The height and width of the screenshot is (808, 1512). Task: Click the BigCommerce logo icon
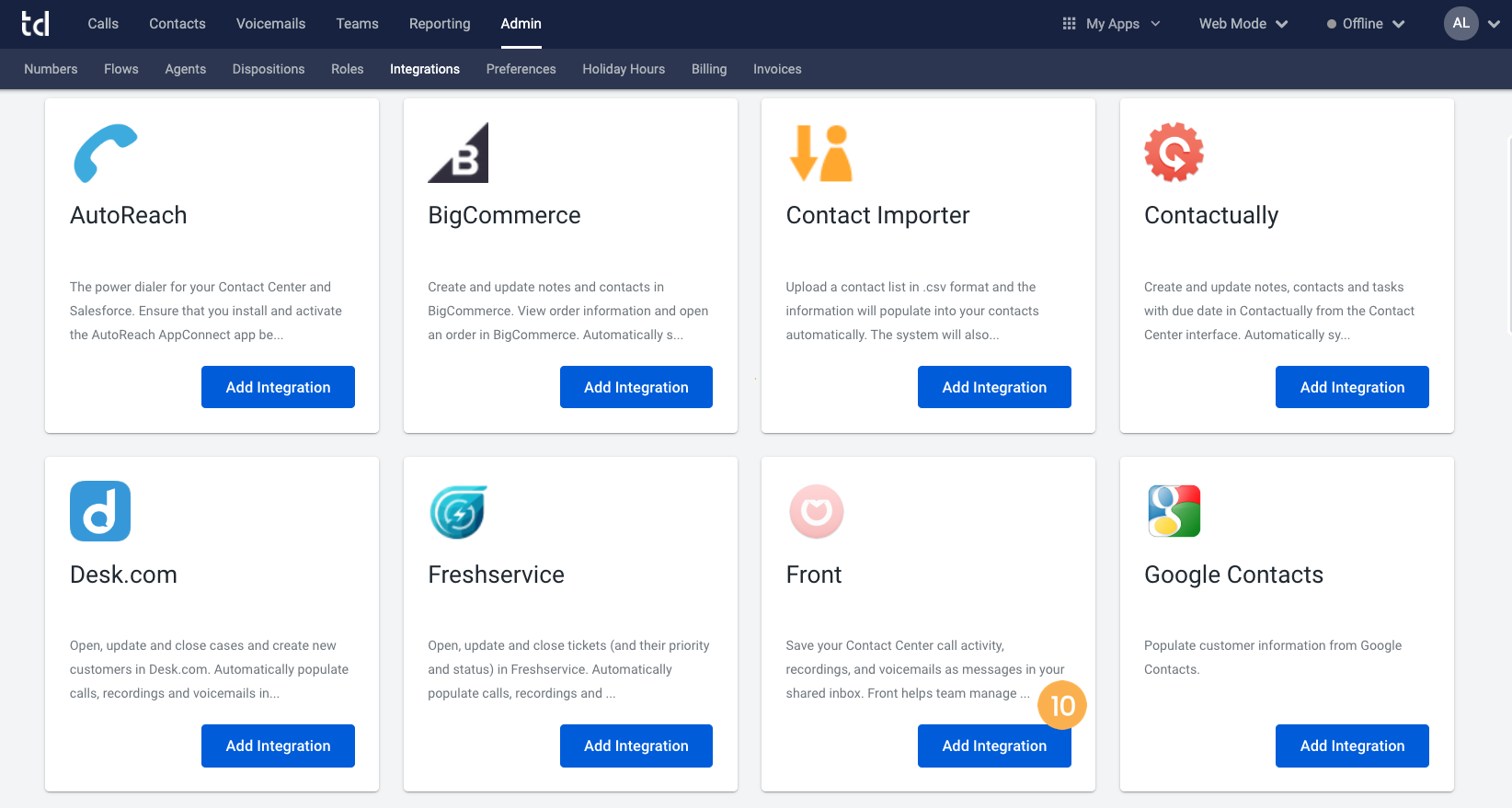tap(458, 153)
